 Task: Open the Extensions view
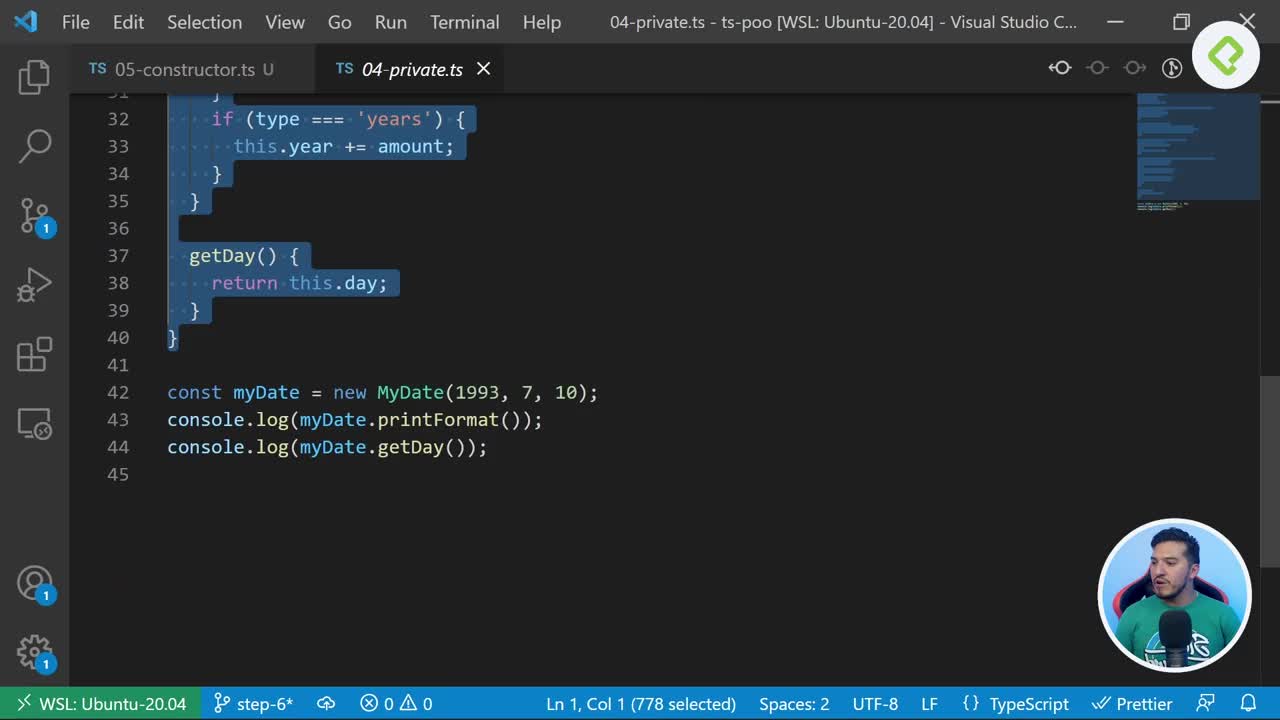34,354
